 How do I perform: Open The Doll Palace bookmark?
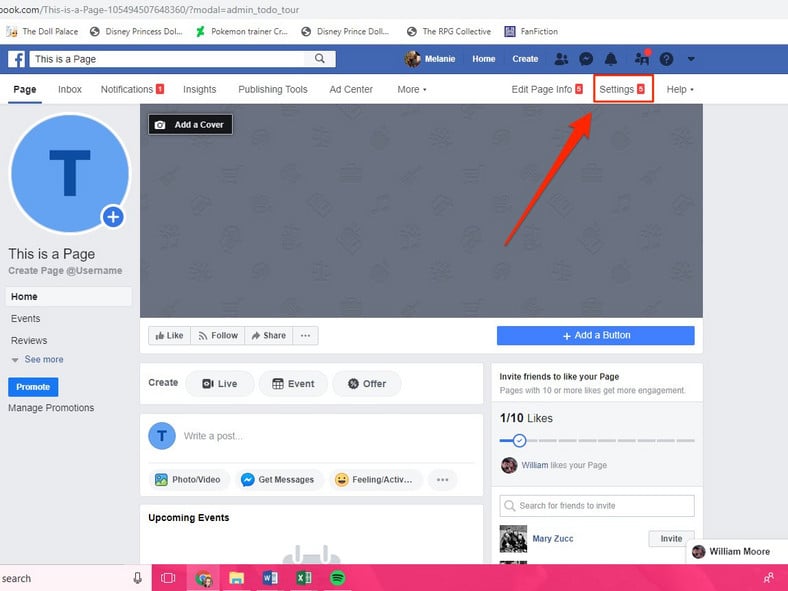click(x=42, y=31)
